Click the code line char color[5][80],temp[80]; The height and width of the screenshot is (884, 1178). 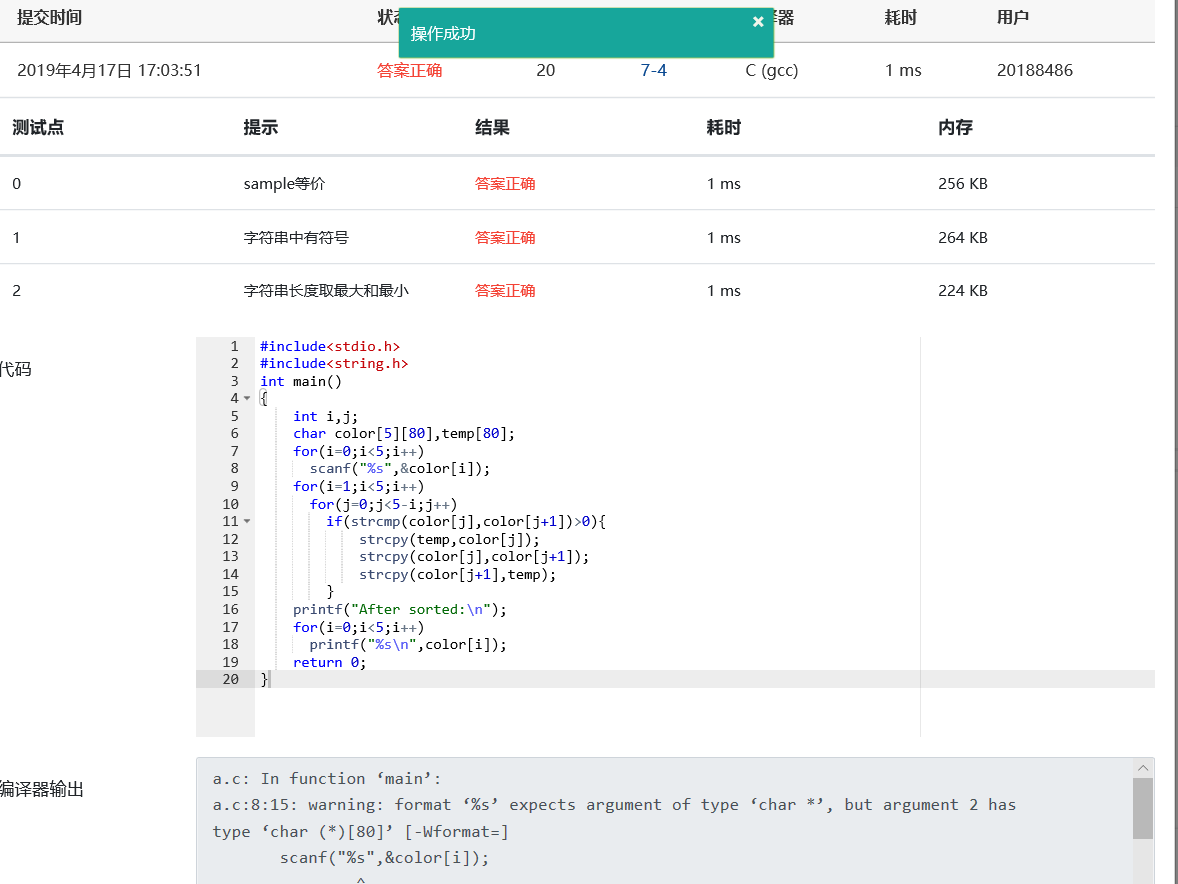click(404, 433)
